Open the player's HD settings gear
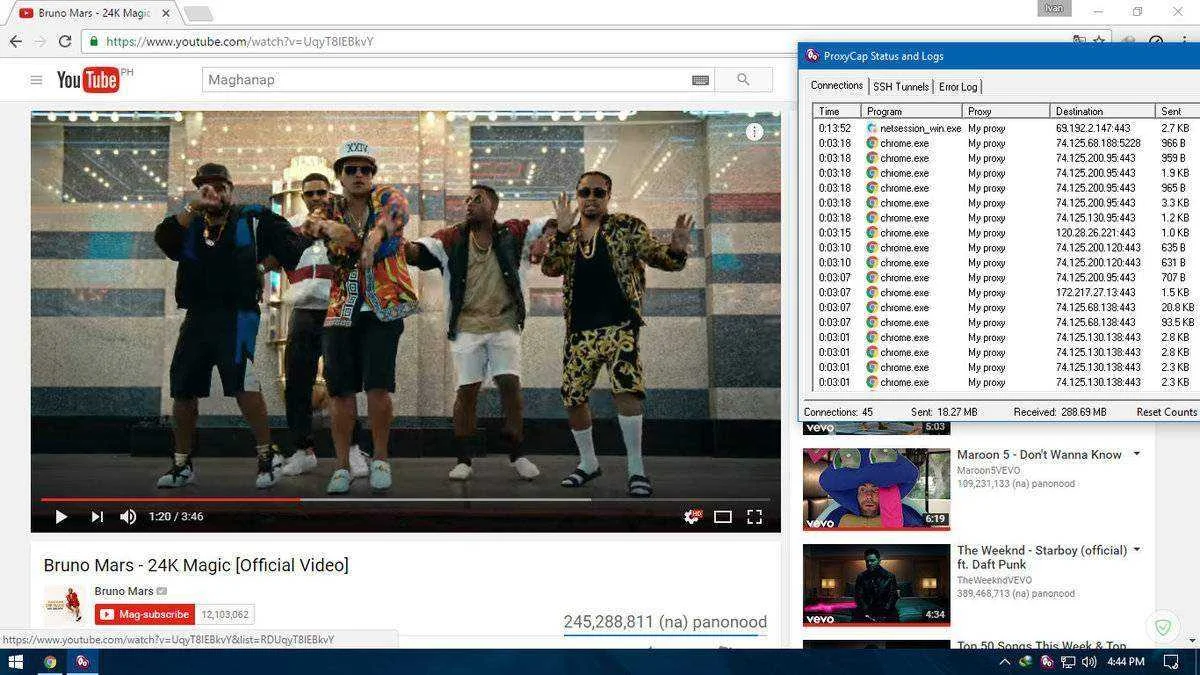The image size is (1200, 675). coord(691,516)
